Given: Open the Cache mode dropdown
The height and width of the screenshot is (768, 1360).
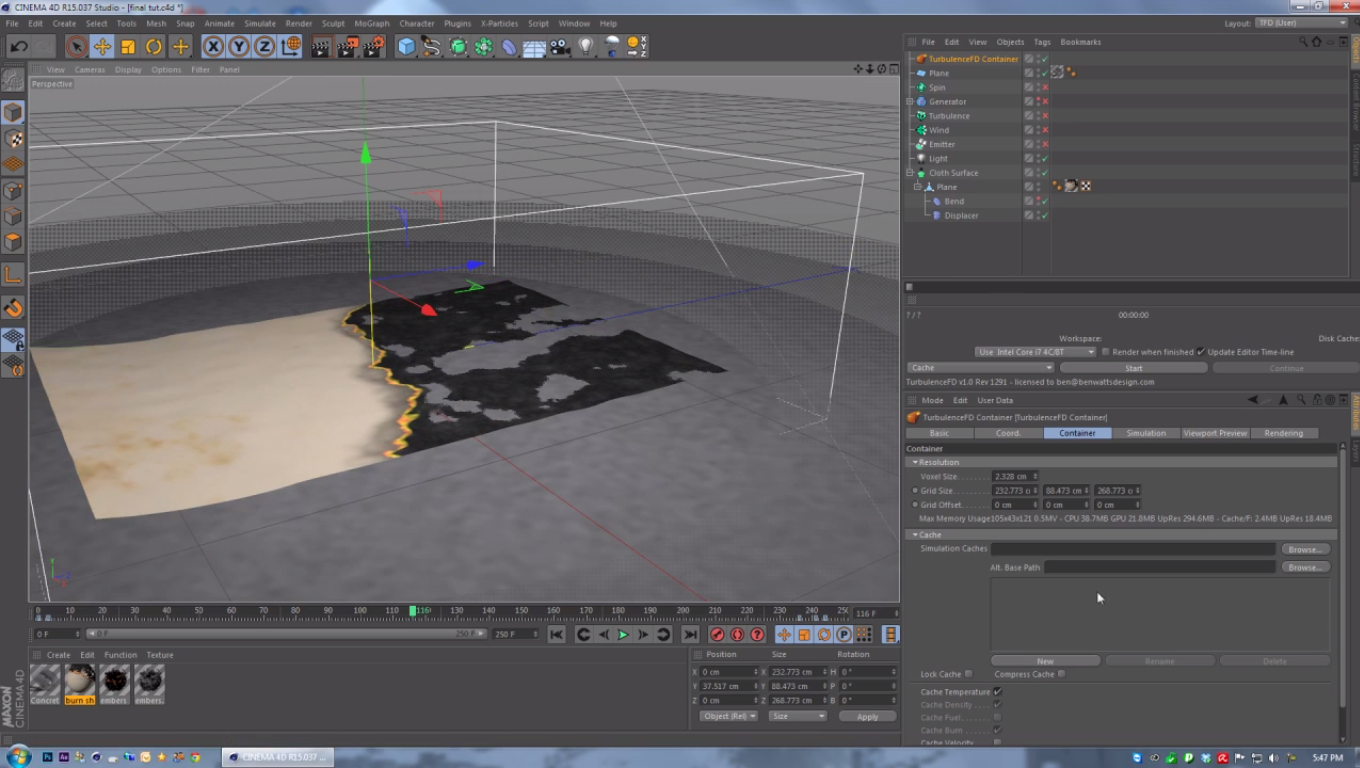Looking at the screenshot, I should click(x=980, y=368).
